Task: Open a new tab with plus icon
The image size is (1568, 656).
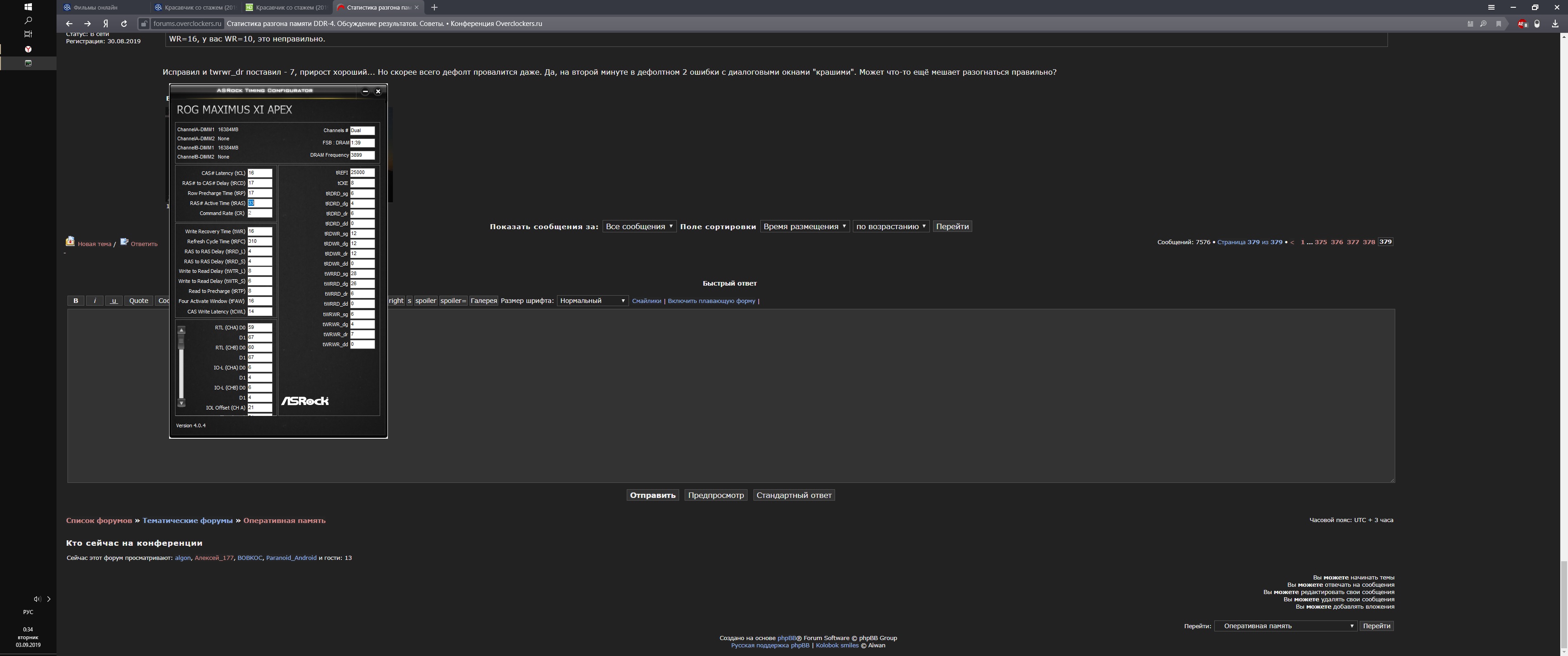Action: pyautogui.click(x=434, y=7)
